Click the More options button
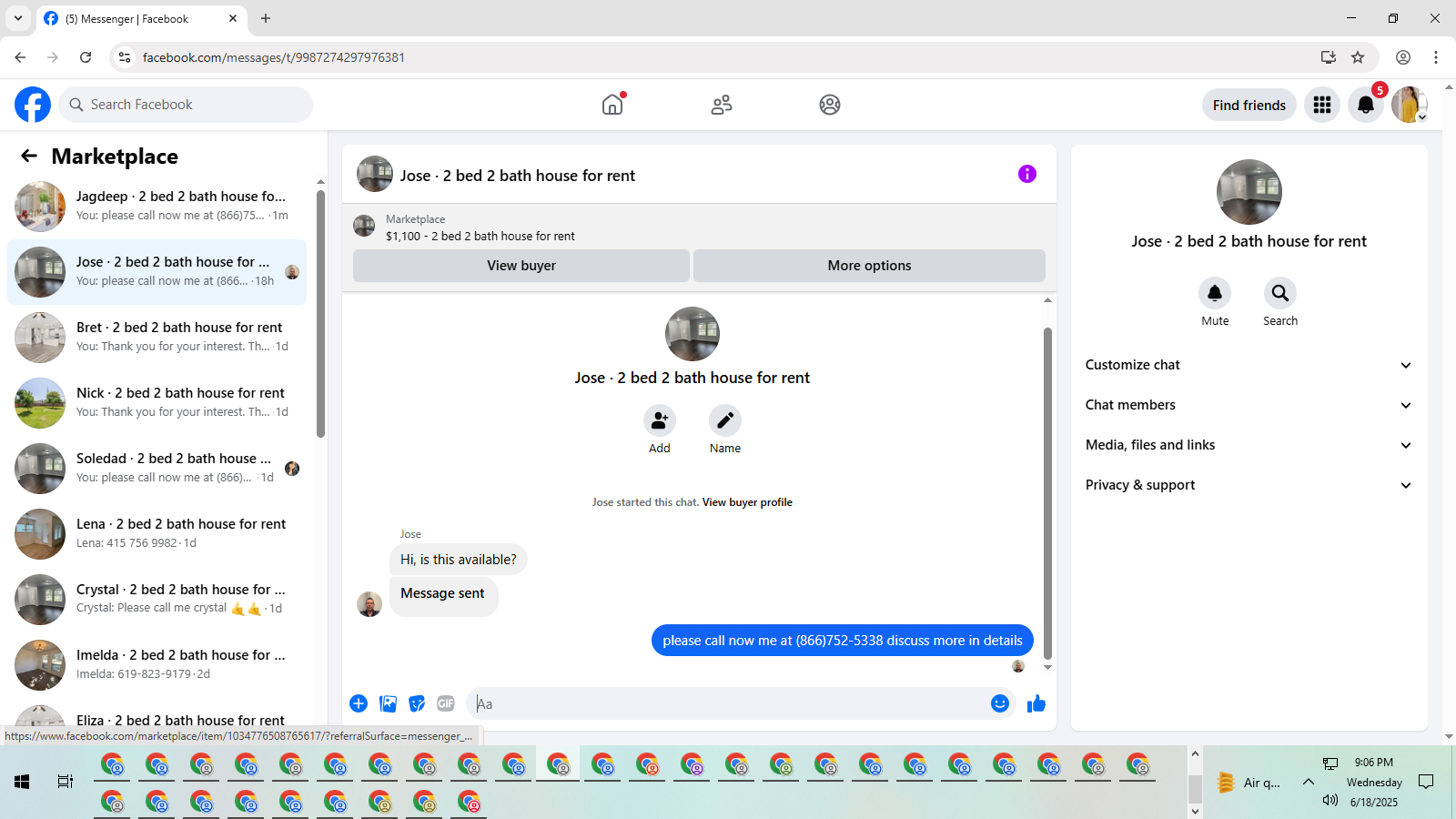This screenshot has width=1456, height=819. coord(869,266)
